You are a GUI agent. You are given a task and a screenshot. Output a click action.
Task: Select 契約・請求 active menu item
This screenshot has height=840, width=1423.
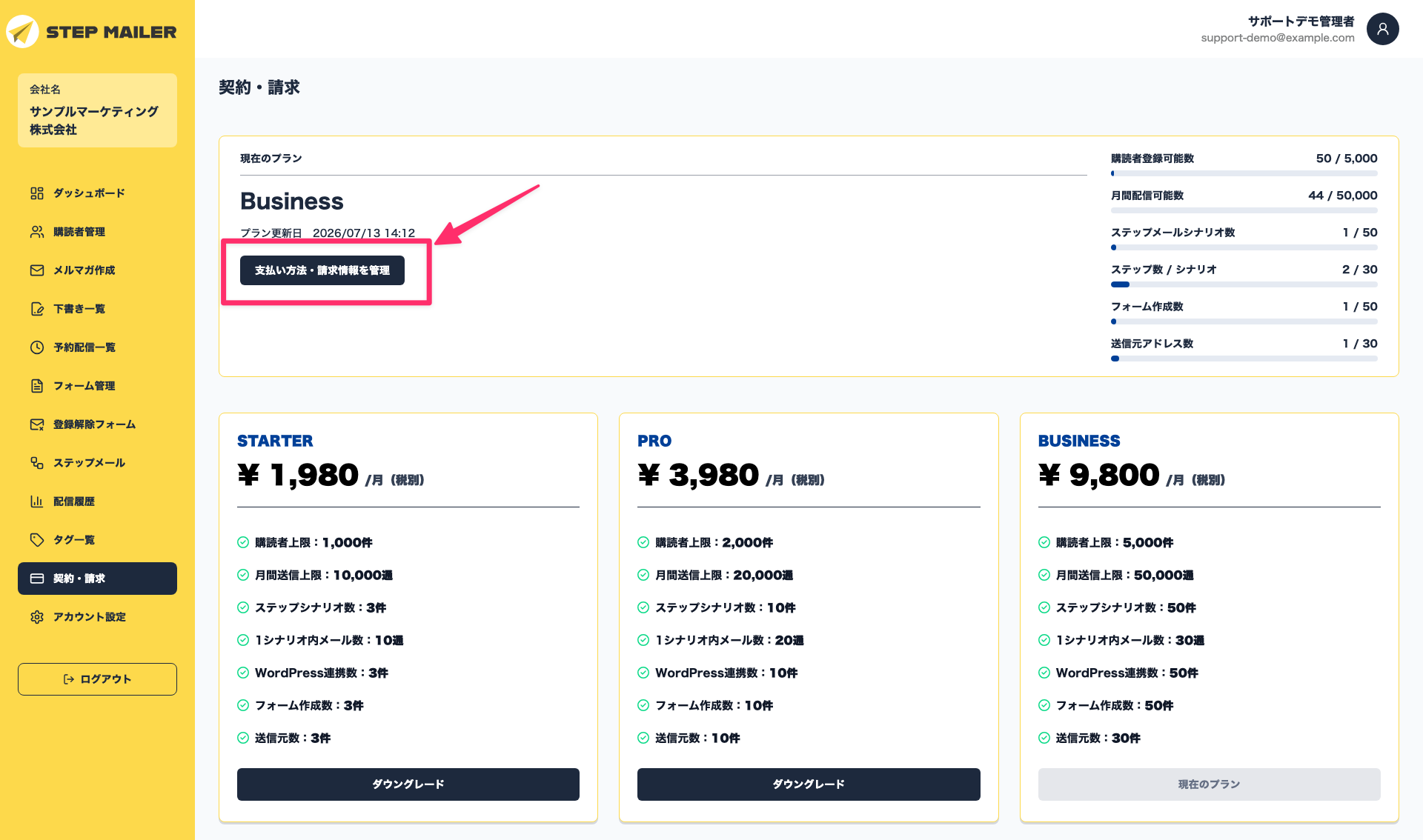(x=97, y=579)
